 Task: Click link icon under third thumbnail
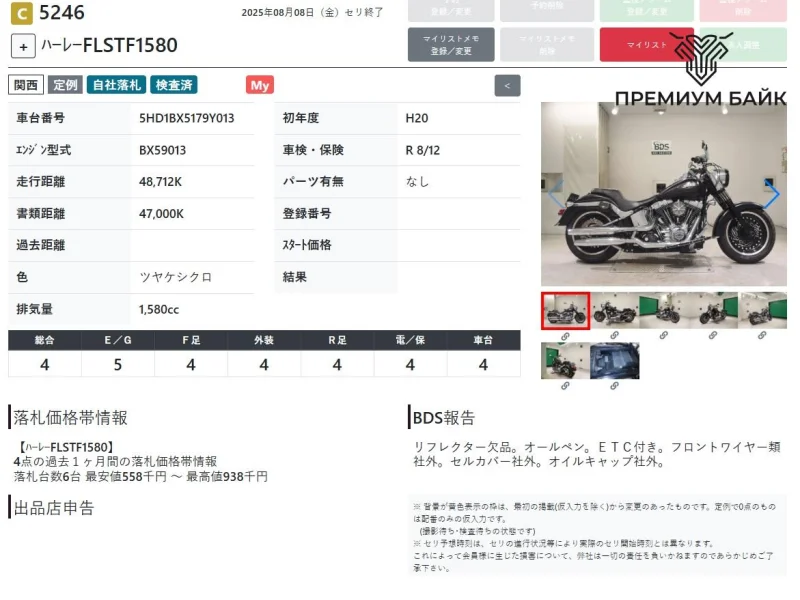[663, 336]
